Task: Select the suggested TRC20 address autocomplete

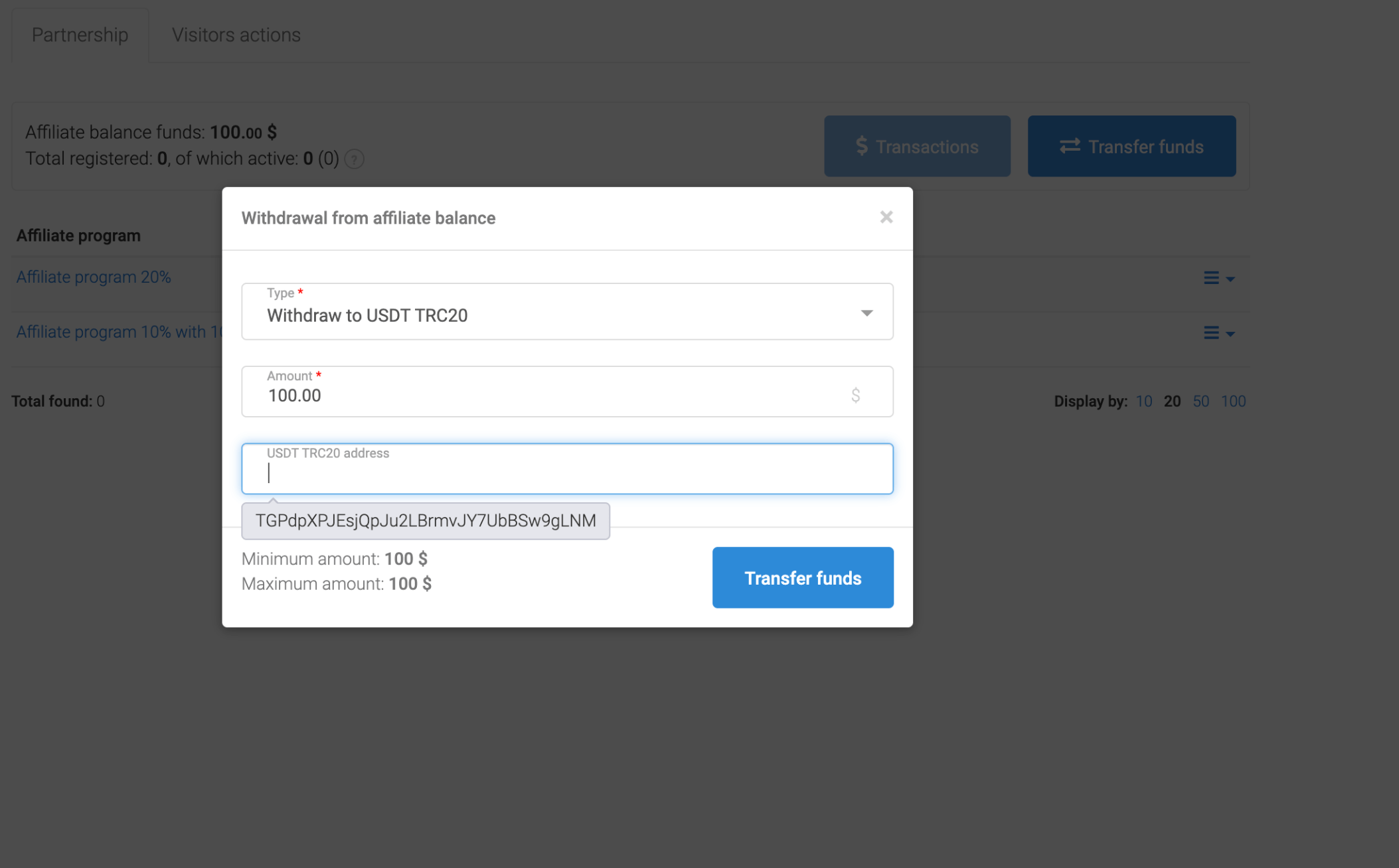Action: [x=424, y=519]
